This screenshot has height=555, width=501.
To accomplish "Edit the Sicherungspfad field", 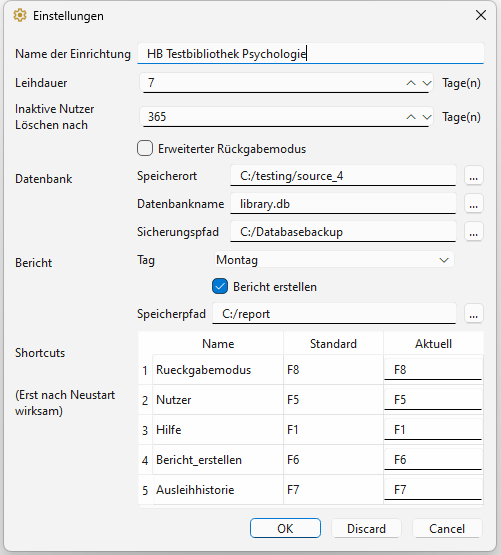I will coord(343,232).
